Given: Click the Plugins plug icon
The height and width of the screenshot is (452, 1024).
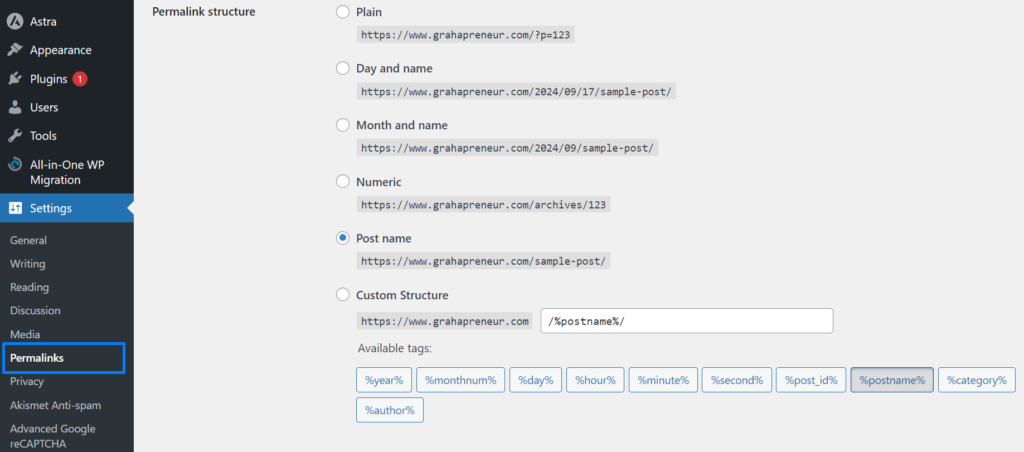Looking at the screenshot, I should tap(15, 79).
